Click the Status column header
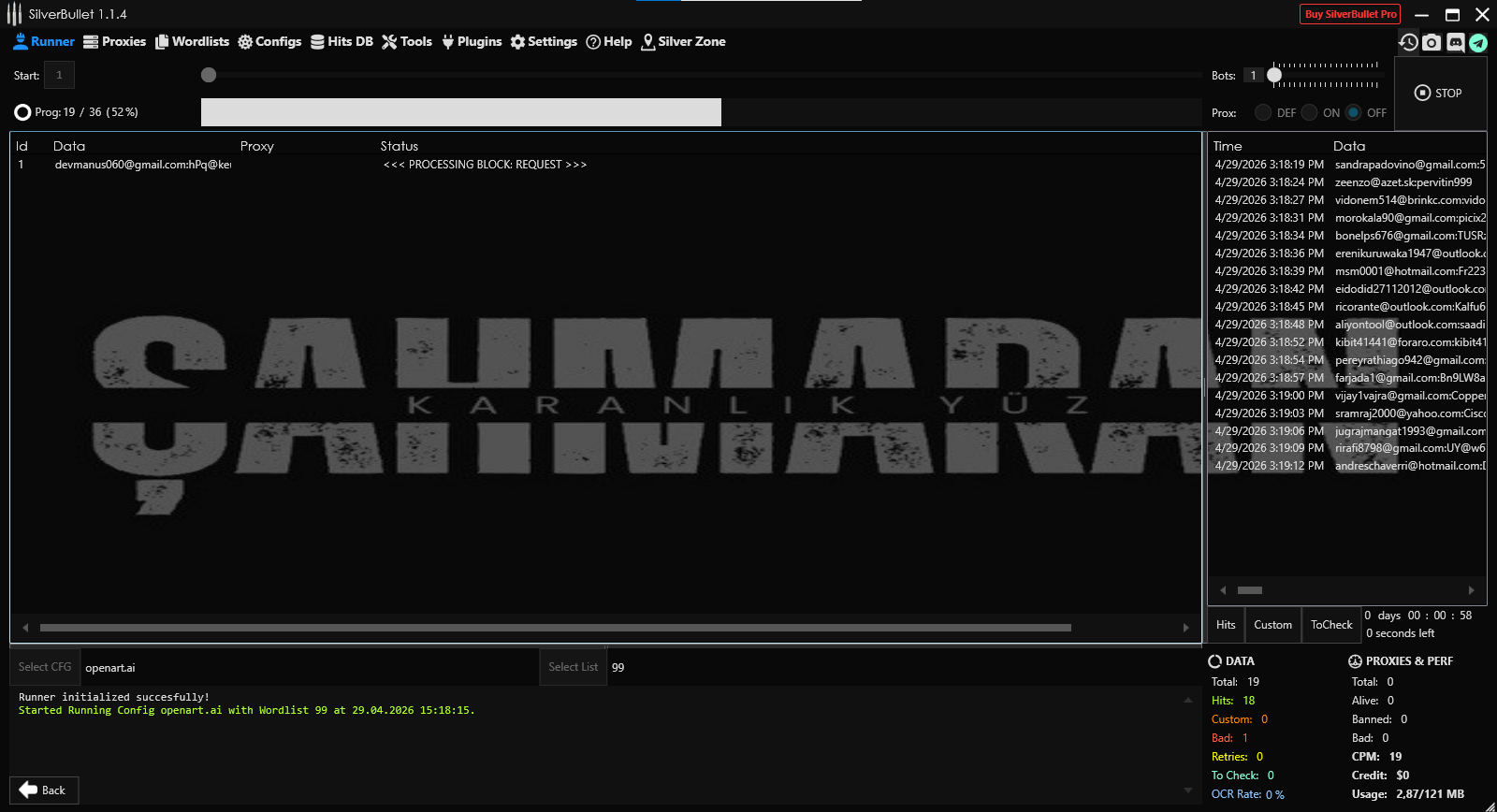The image size is (1497, 812). [x=400, y=146]
